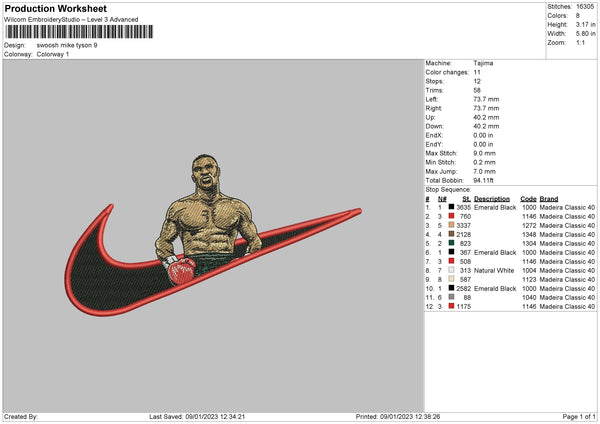
Task: Select the brown swatch in row 4 (2128 stitches)
Action: [452, 234]
